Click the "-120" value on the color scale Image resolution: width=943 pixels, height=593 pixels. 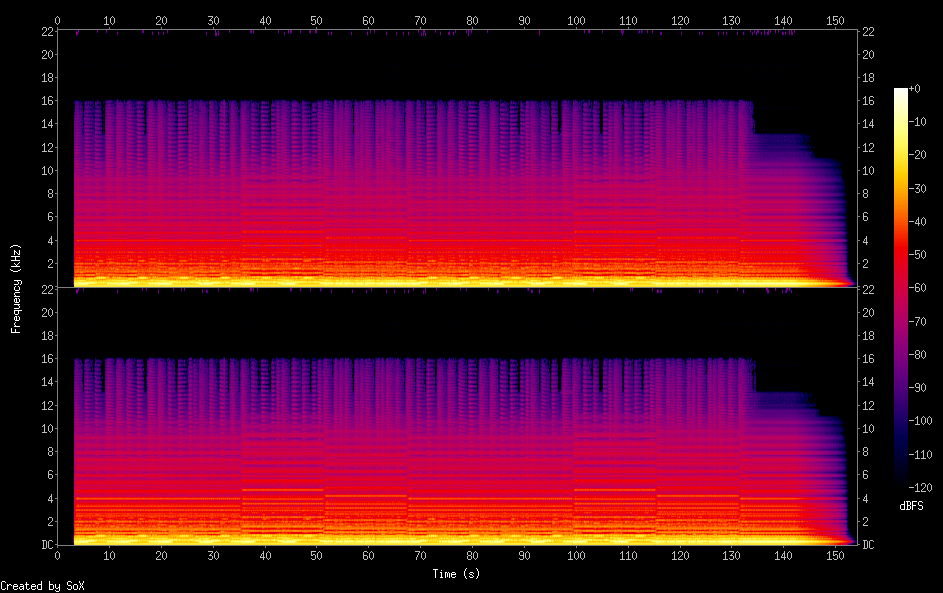click(921, 487)
